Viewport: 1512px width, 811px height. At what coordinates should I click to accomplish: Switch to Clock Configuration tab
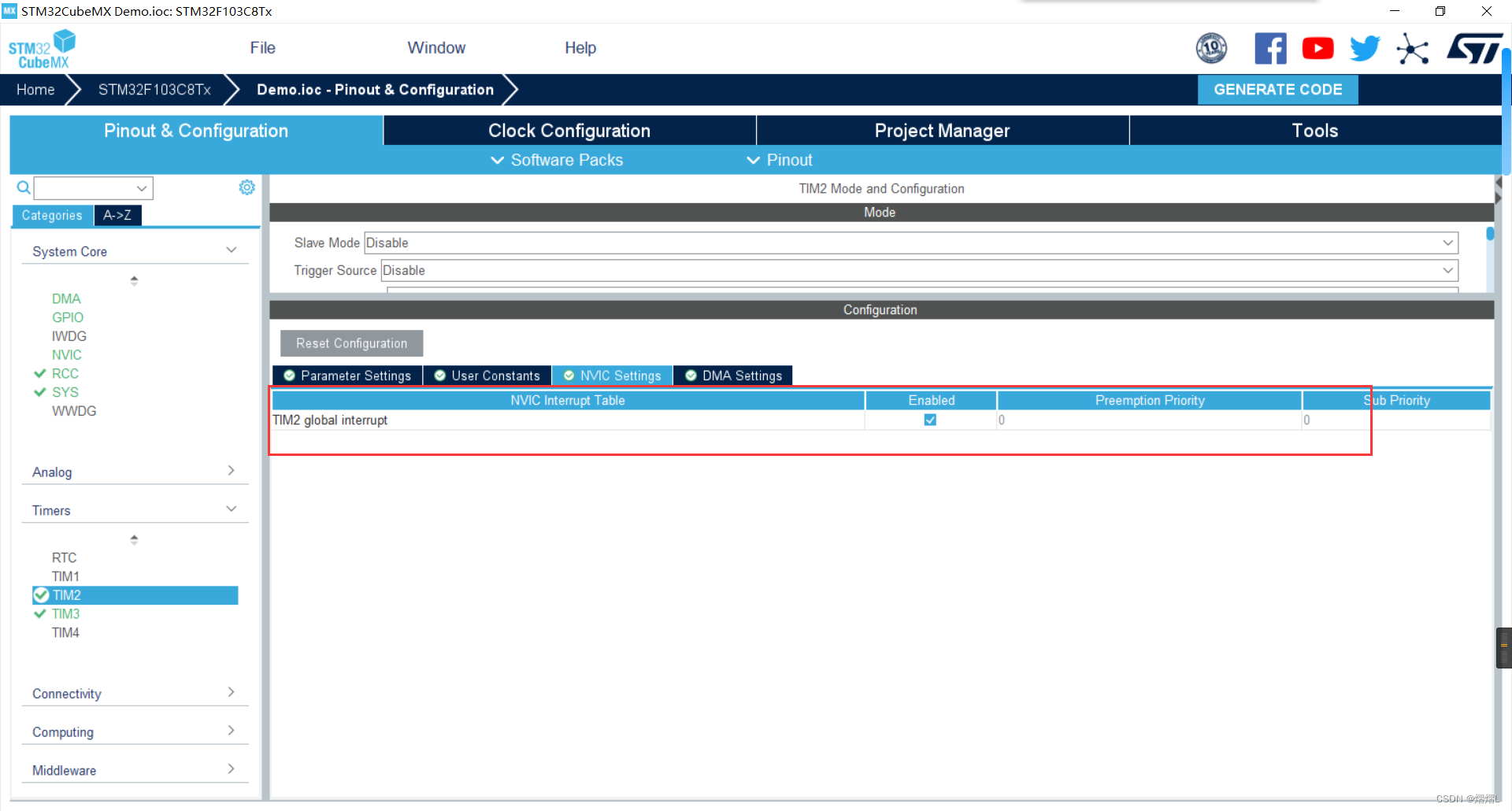click(x=569, y=131)
